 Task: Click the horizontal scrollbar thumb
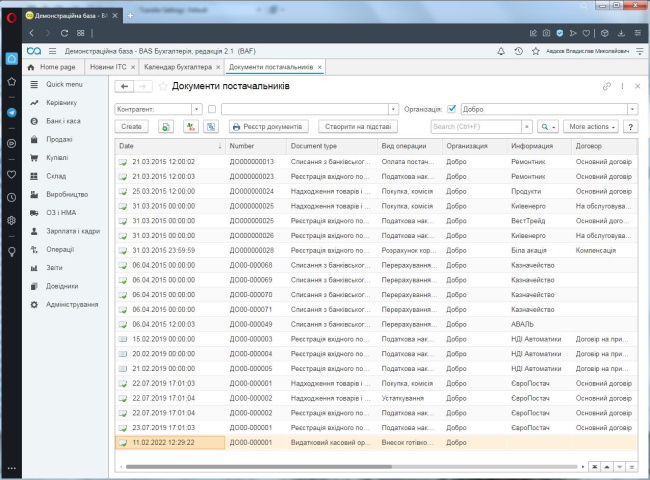coord(259,467)
